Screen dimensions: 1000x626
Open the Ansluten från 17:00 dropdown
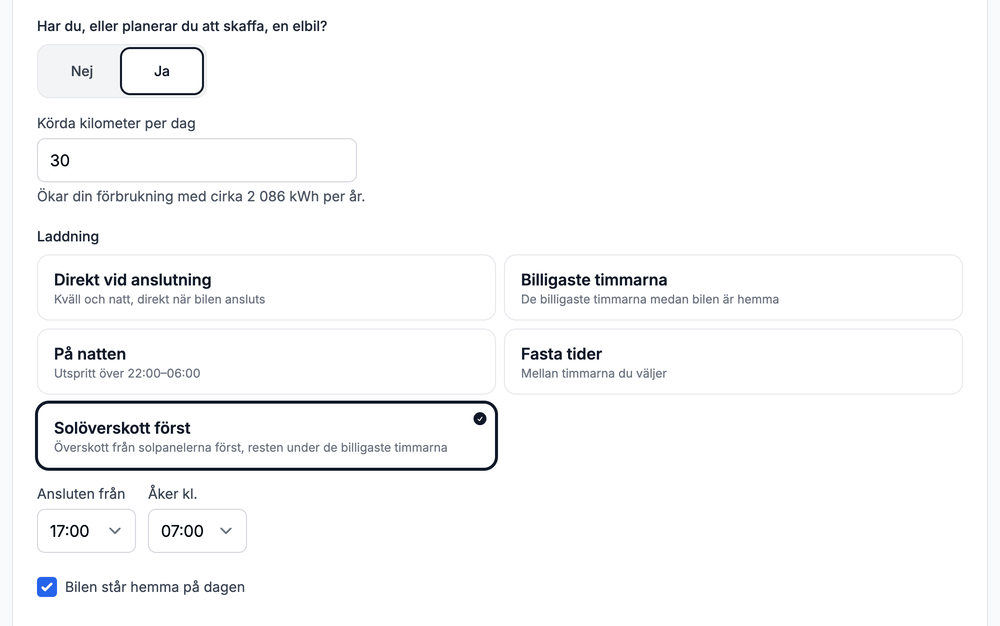tap(86, 530)
